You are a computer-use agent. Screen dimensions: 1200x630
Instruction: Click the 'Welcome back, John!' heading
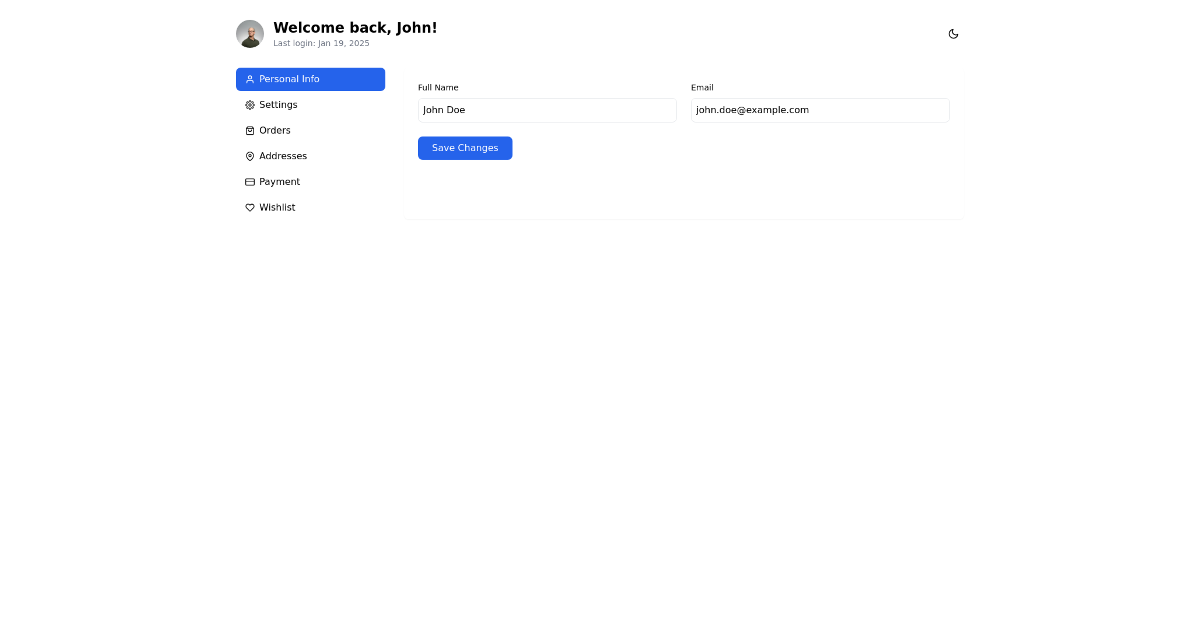pyautogui.click(x=355, y=27)
